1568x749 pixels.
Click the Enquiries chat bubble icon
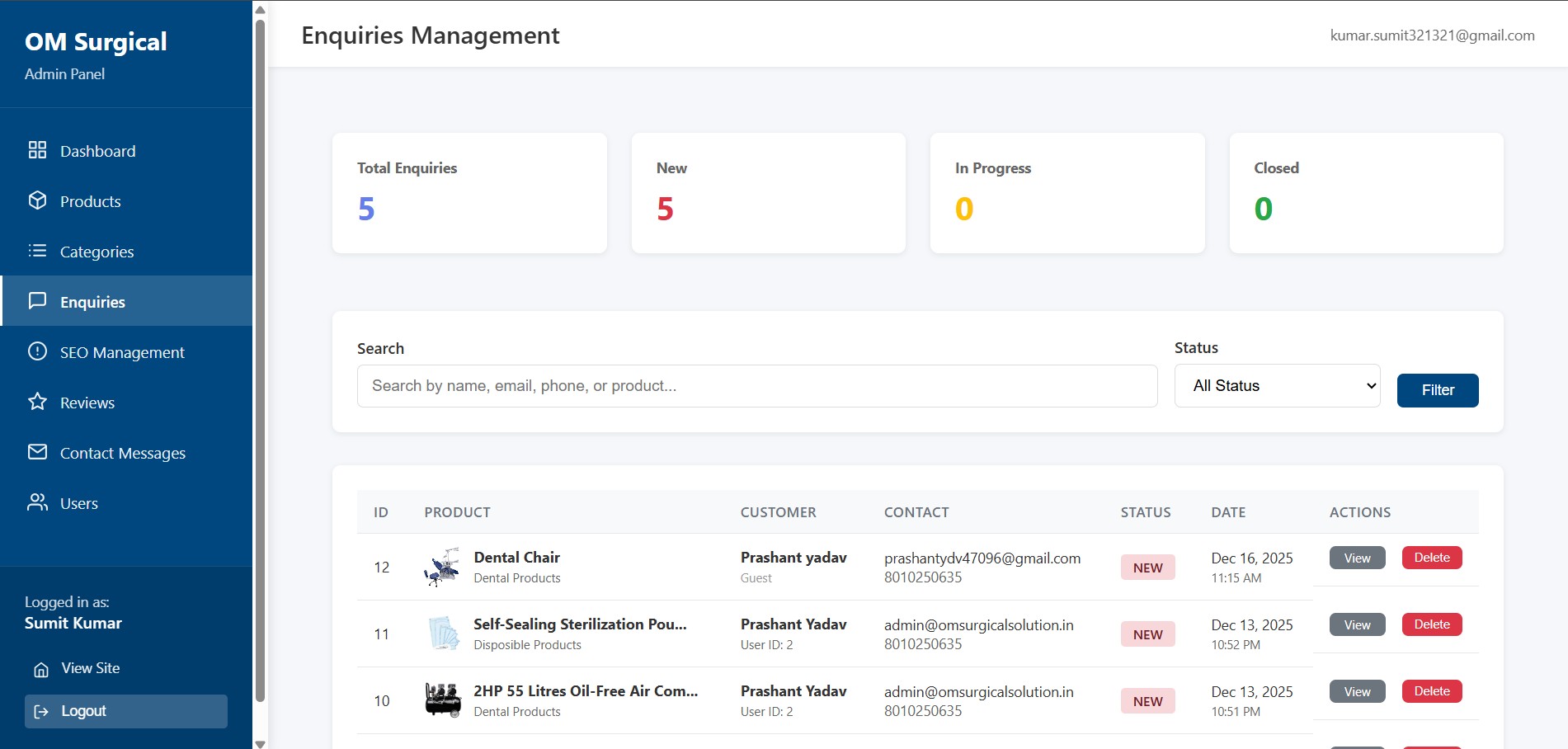click(37, 301)
